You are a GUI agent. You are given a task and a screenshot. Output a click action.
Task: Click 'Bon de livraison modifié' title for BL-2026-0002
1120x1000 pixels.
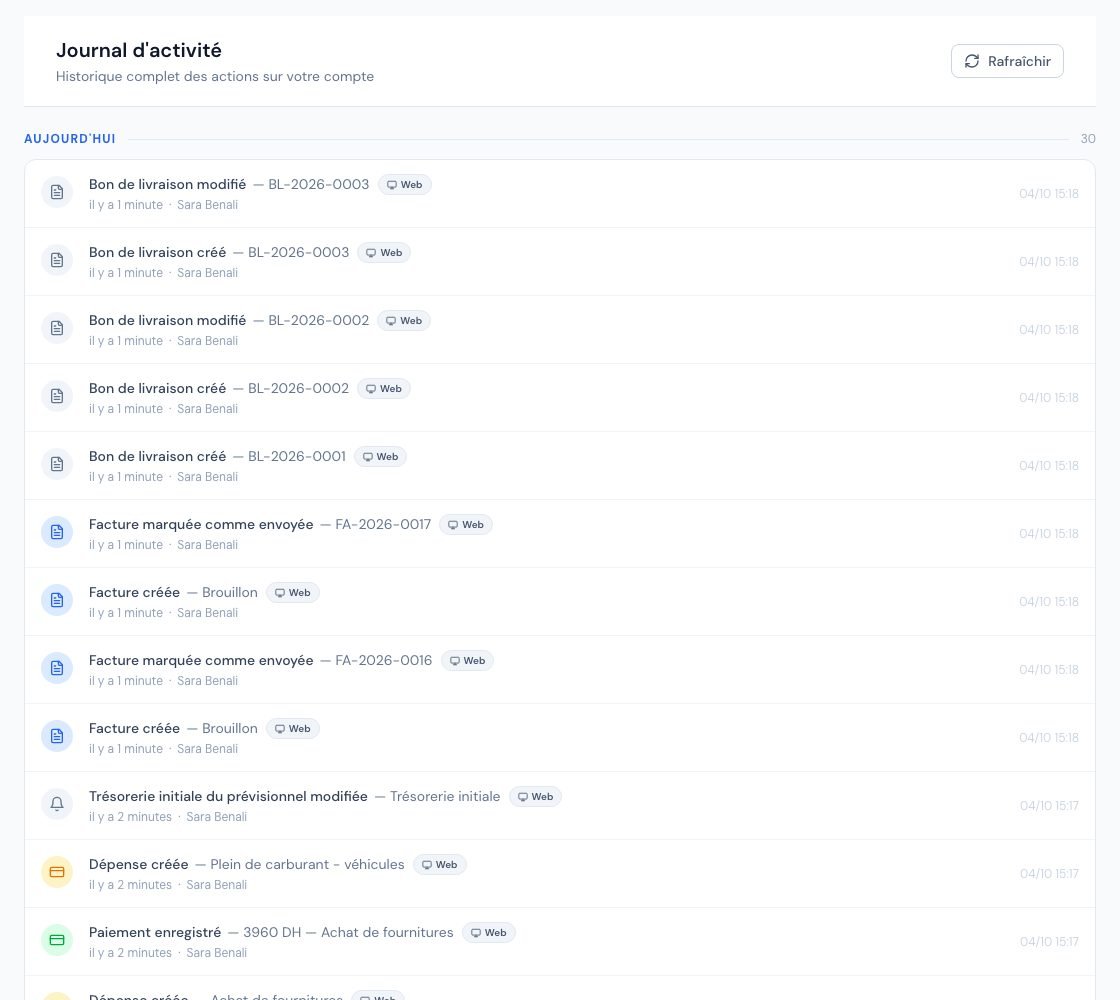(x=167, y=320)
